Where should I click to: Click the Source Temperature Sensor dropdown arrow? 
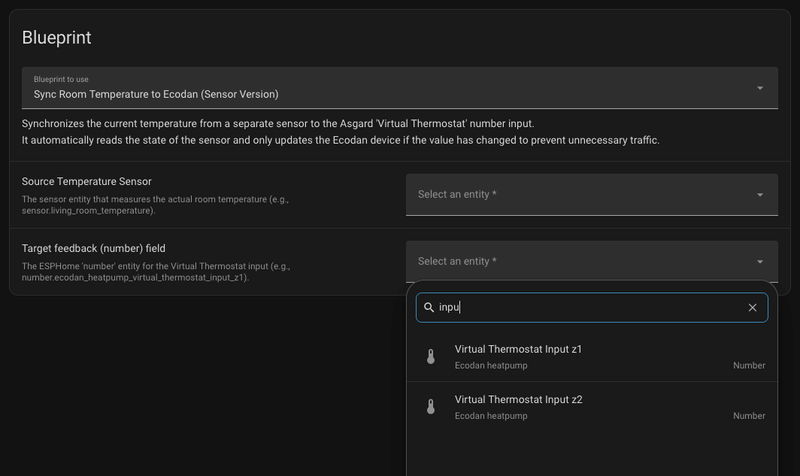tap(760, 195)
